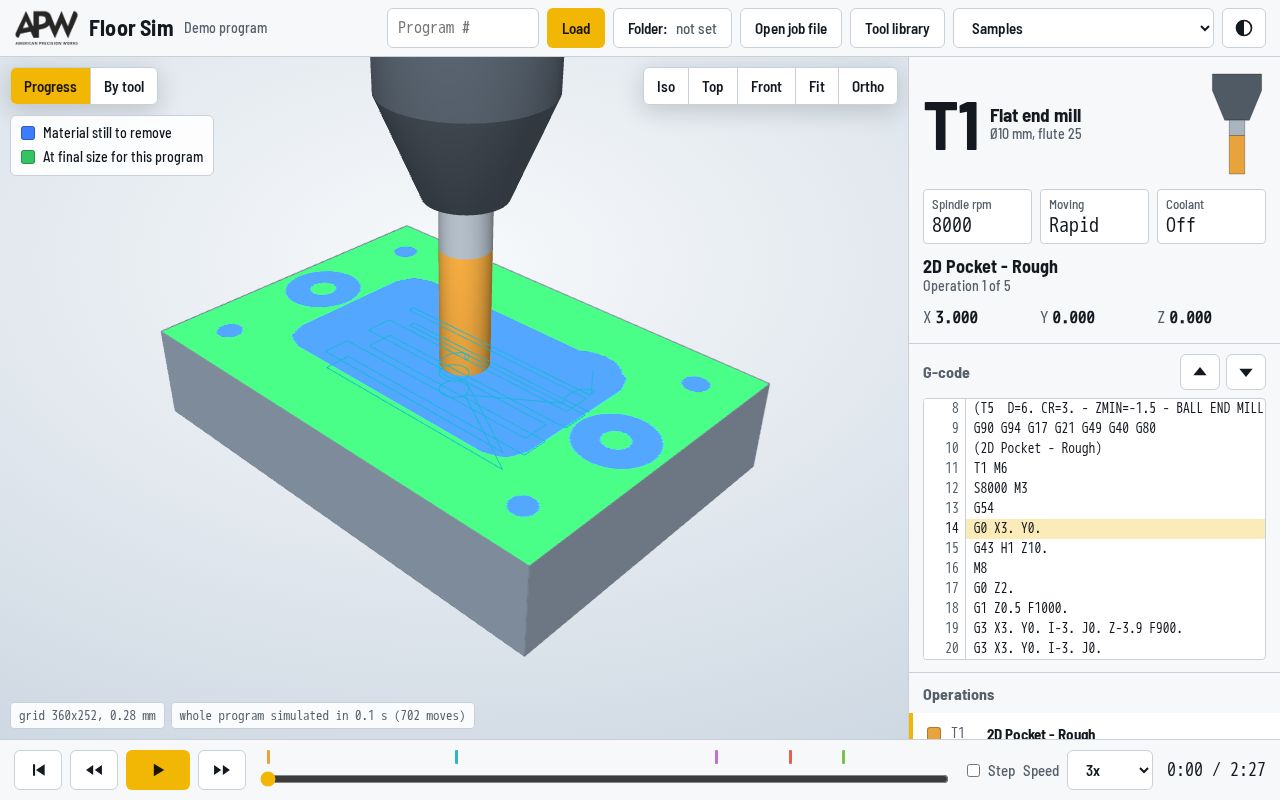This screenshot has width=1280, height=800.
Task: Start playback with the play button
Action: point(158,770)
